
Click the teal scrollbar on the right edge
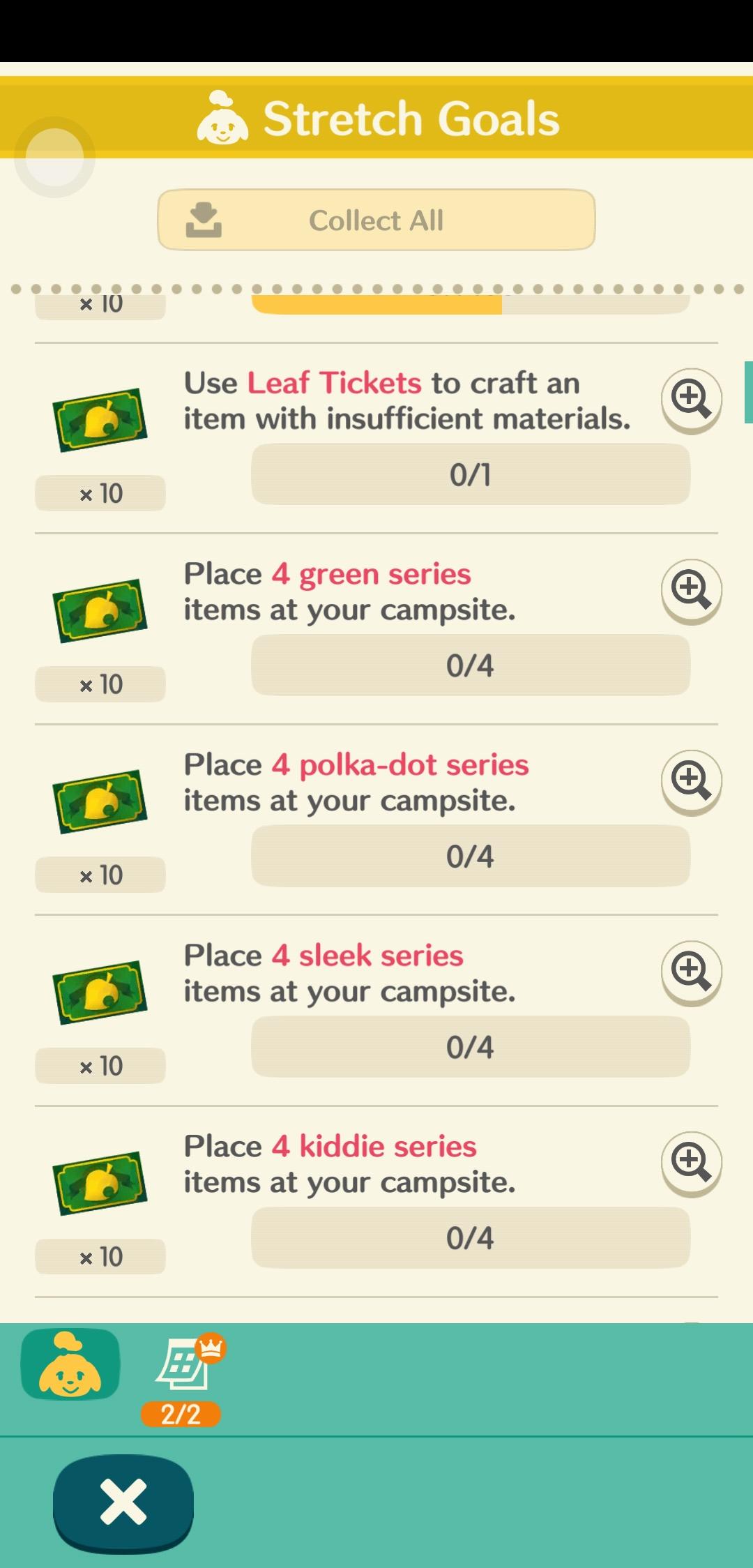pyautogui.click(x=749, y=392)
